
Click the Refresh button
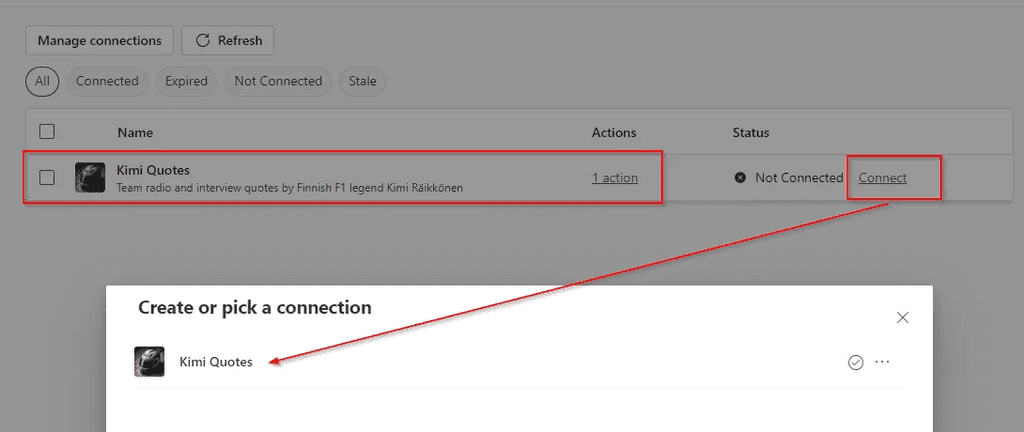click(228, 40)
